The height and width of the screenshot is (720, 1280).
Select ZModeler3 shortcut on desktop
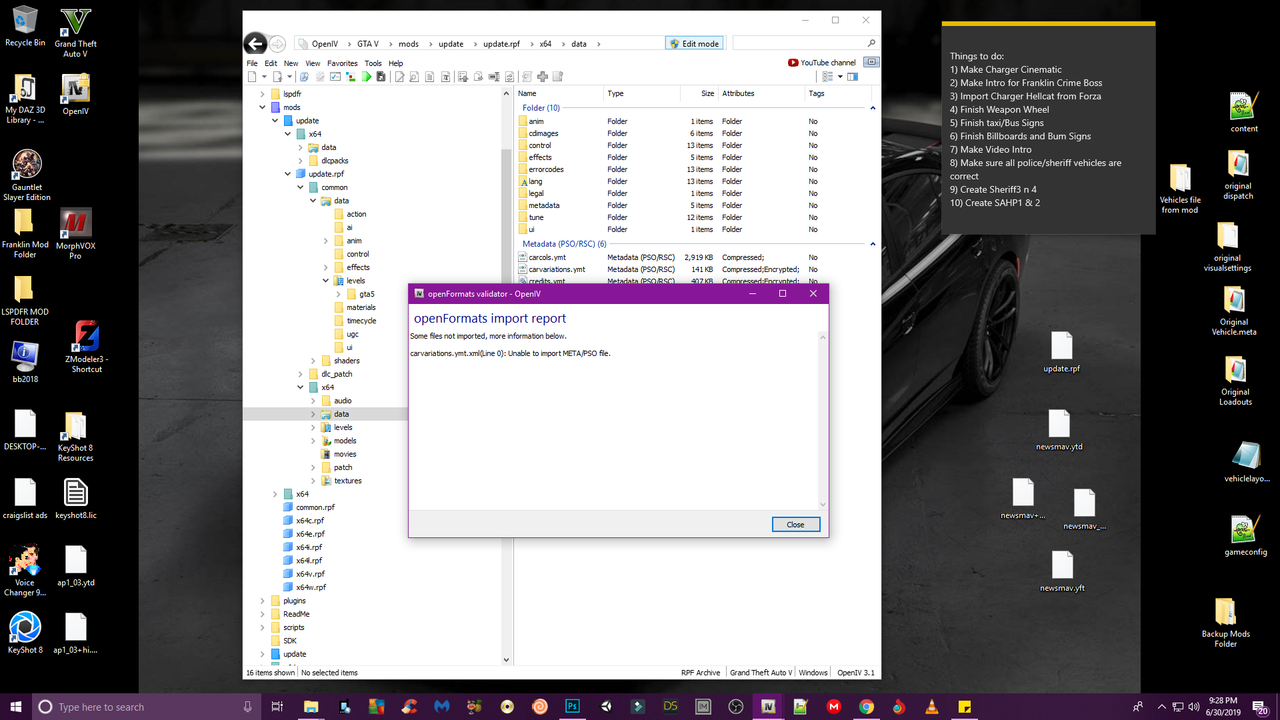(86, 348)
